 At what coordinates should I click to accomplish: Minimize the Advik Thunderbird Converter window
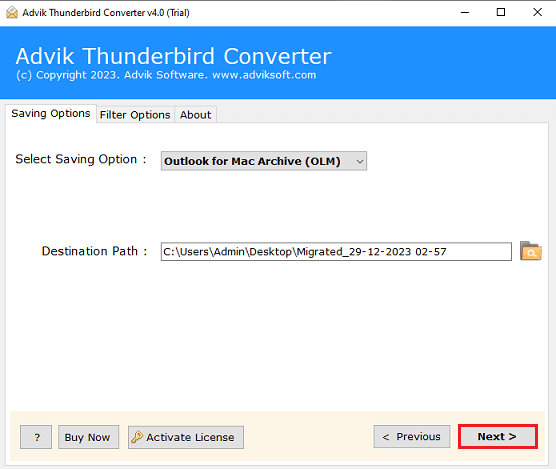(x=465, y=13)
